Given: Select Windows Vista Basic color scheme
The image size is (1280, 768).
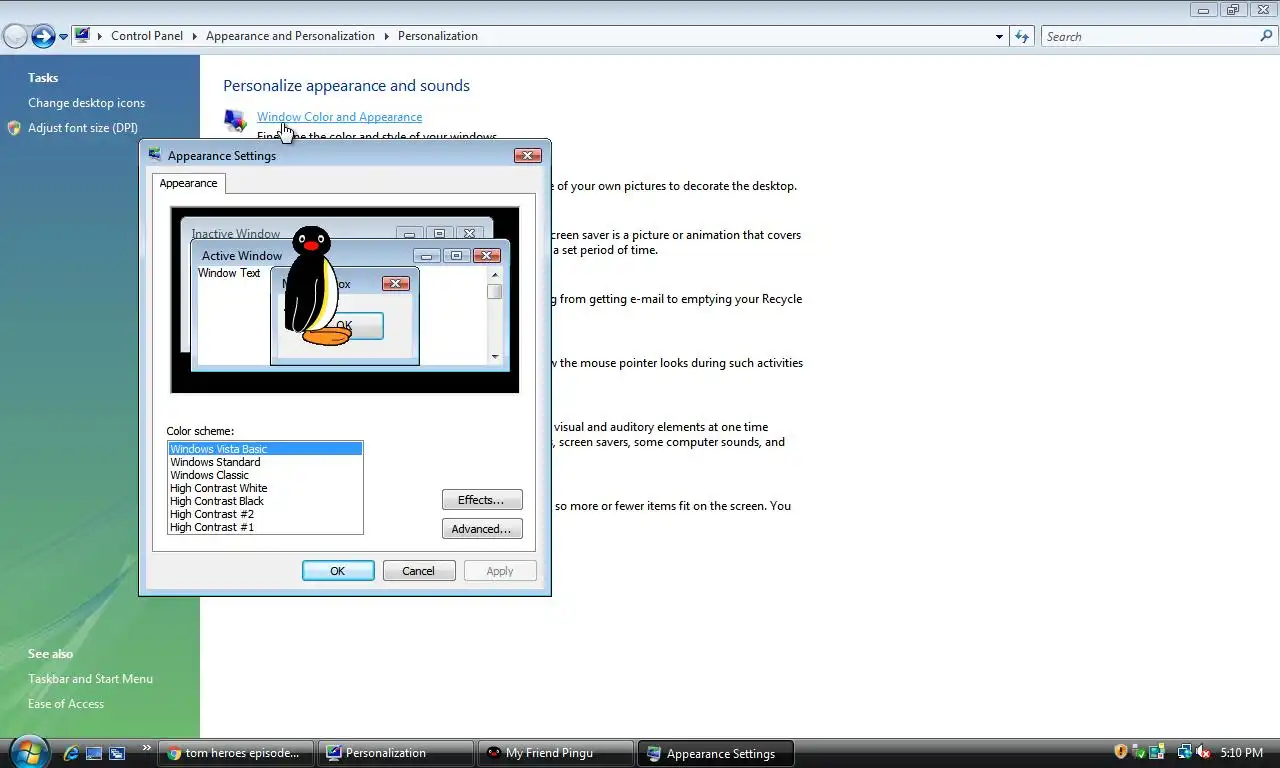Looking at the screenshot, I should 265,449.
